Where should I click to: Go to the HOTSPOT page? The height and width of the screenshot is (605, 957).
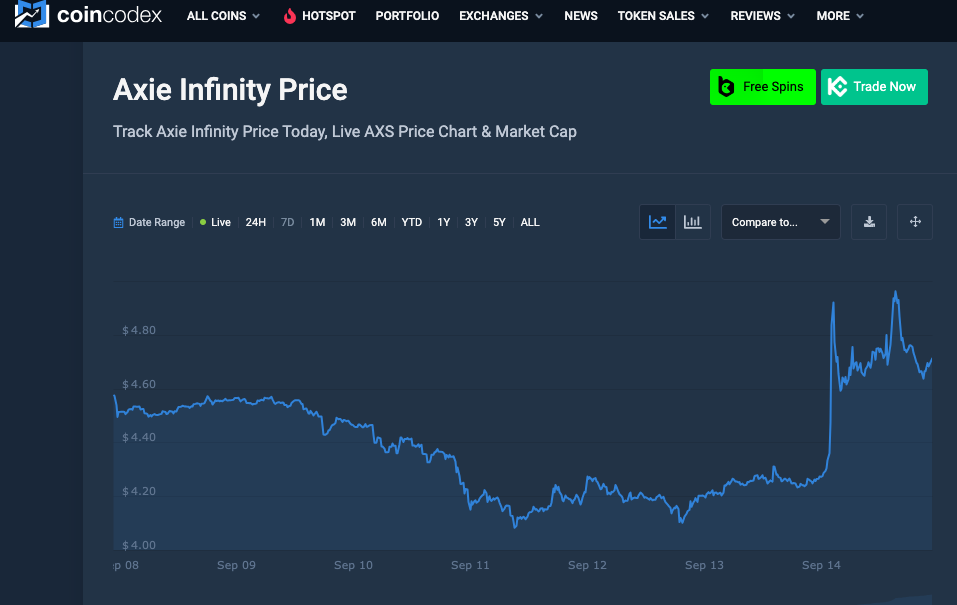click(x=329, y=16)
